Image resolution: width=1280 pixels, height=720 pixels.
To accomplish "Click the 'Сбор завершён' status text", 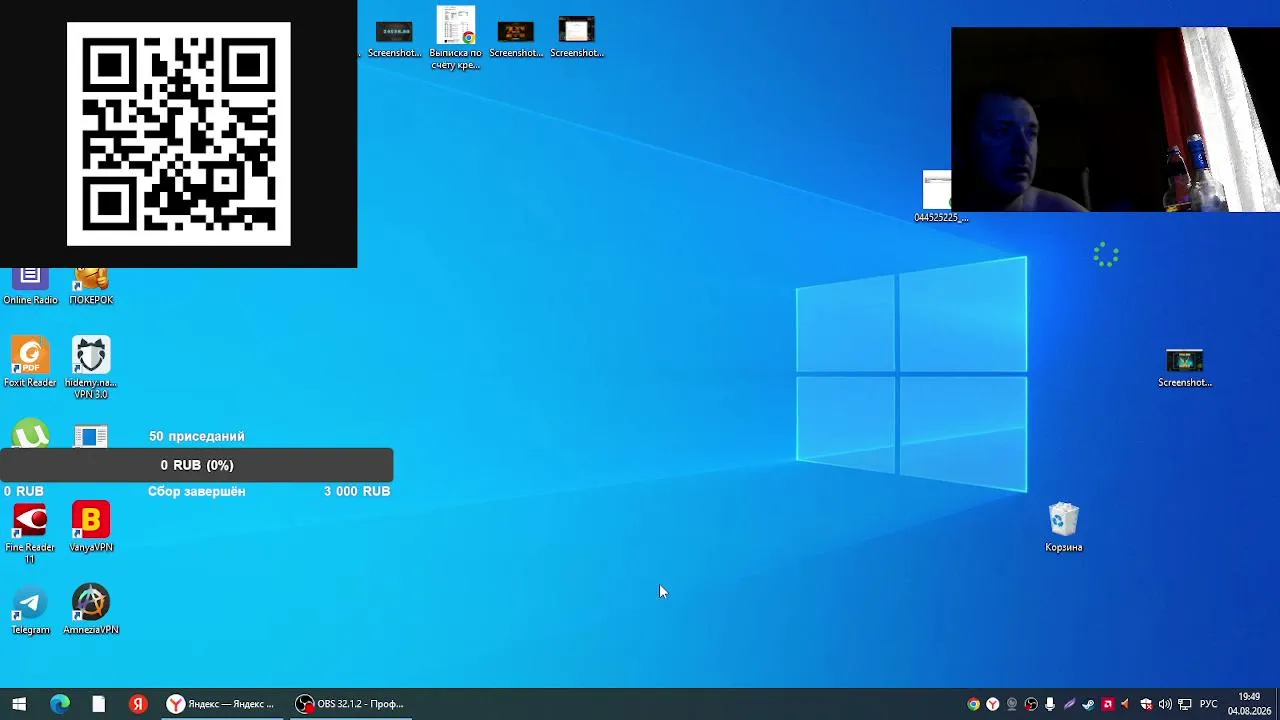I will click(197, 491).
